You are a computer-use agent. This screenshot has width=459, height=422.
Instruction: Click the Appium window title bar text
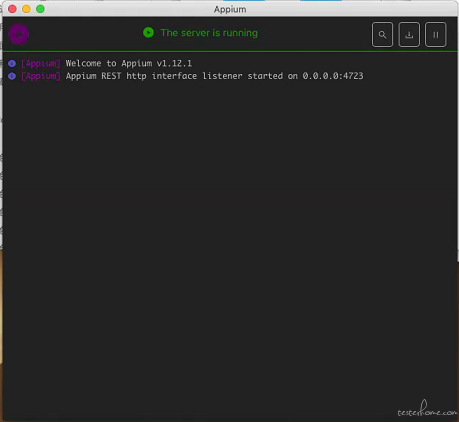pos(230,9)
